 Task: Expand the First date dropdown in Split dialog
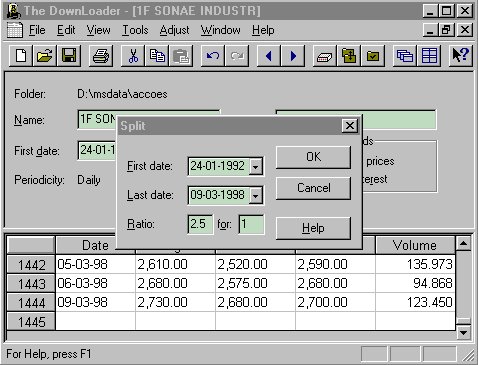[x=256, y=166]
